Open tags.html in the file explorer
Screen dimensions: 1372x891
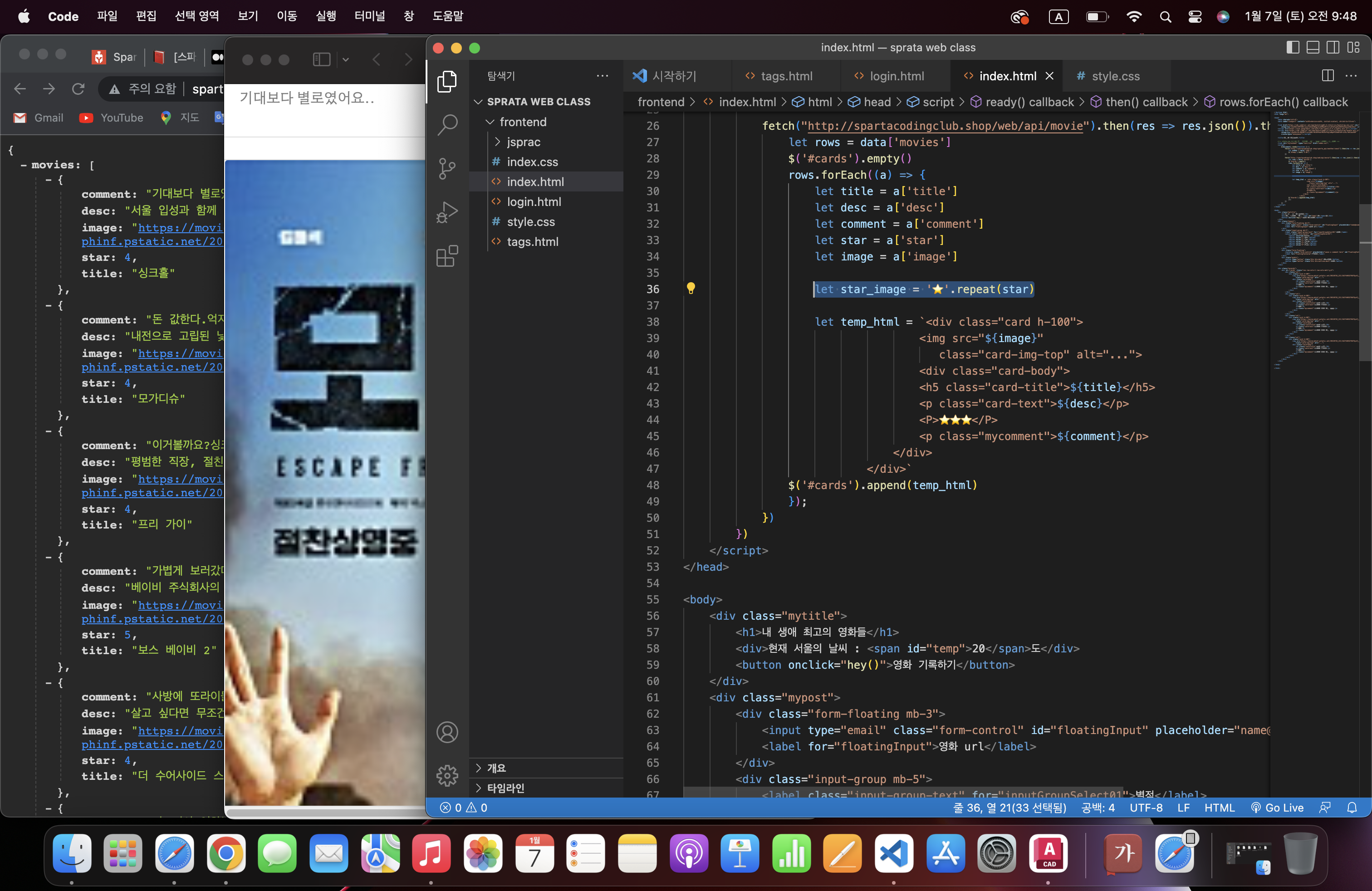[x=533, y=241]
